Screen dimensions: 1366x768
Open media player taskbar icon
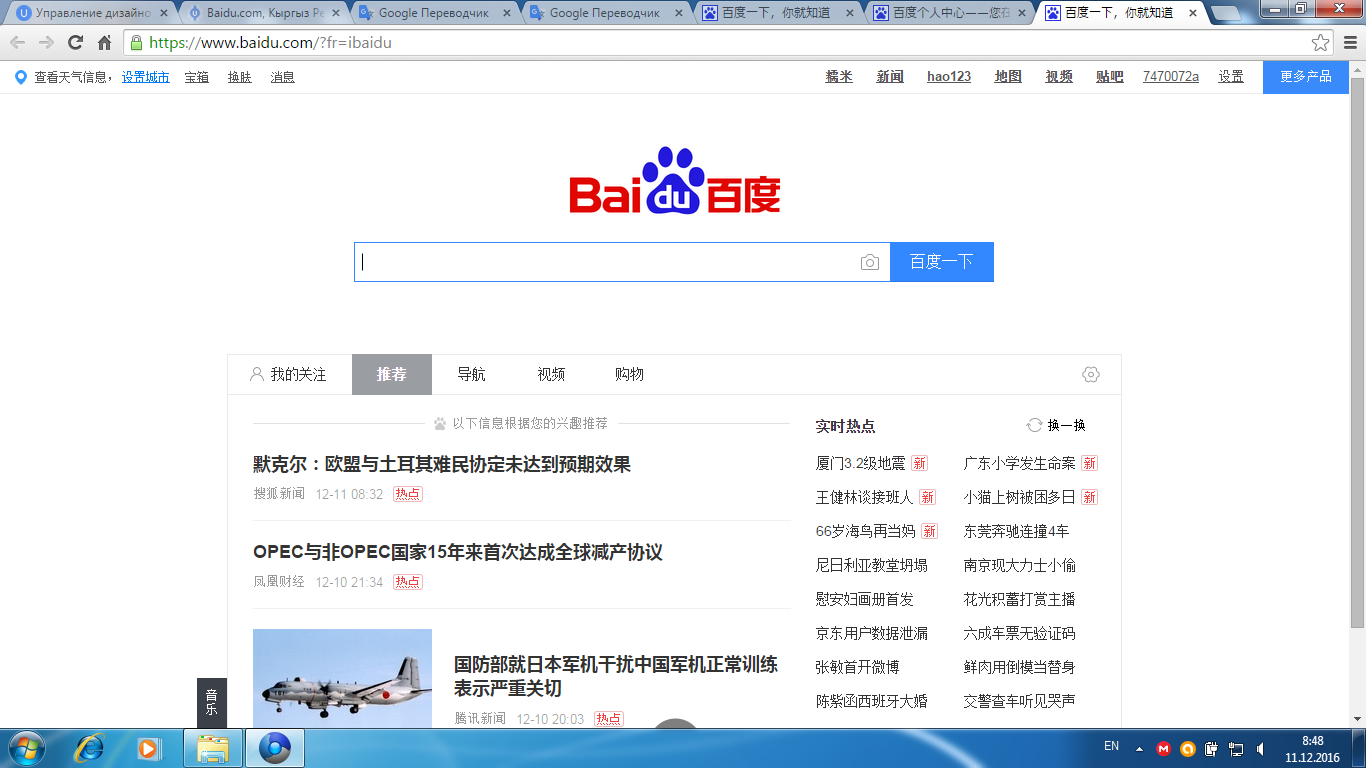148,748
